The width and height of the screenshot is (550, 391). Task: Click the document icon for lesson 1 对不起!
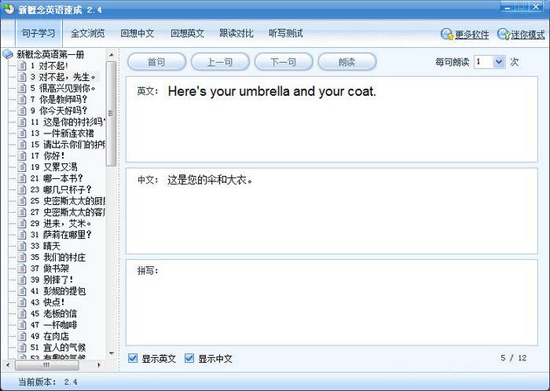pos(22,66)
